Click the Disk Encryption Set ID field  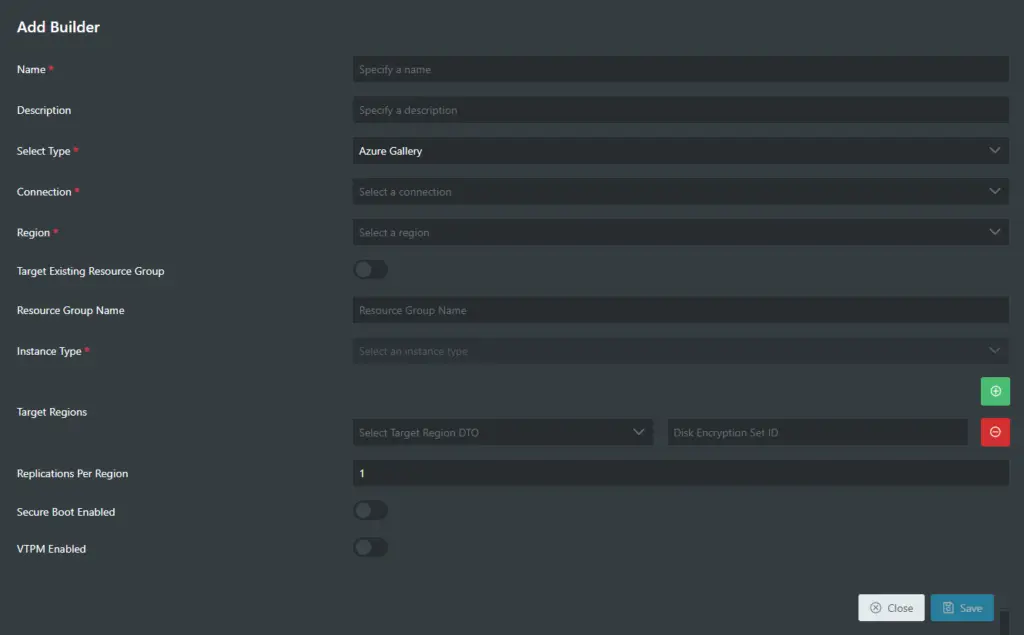[x=817, y=432]
